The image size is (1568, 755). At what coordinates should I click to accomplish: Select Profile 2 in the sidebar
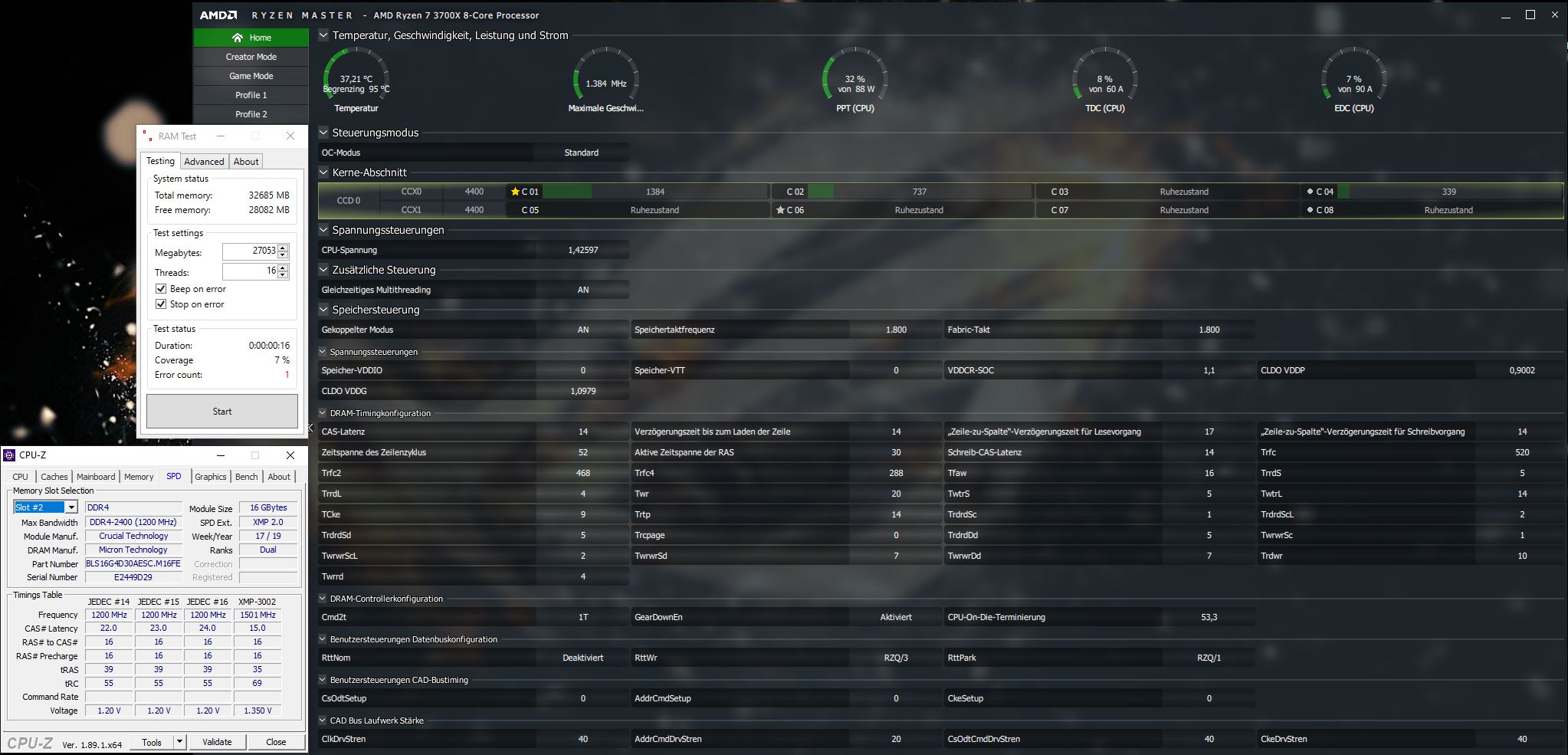[x=251, y=114]
